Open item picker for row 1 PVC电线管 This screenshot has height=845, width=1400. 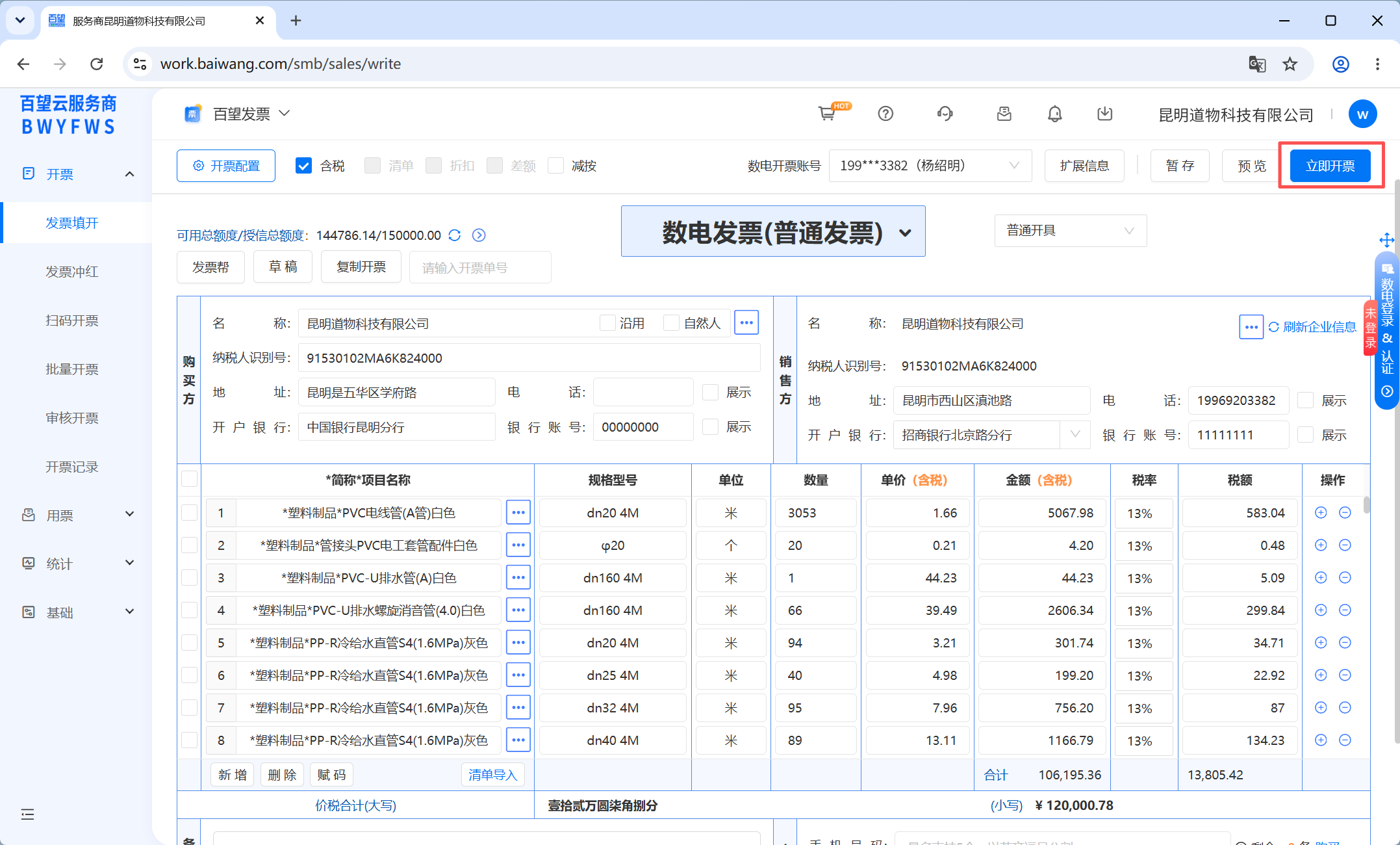pyautogui.click(x=518, y=512)
